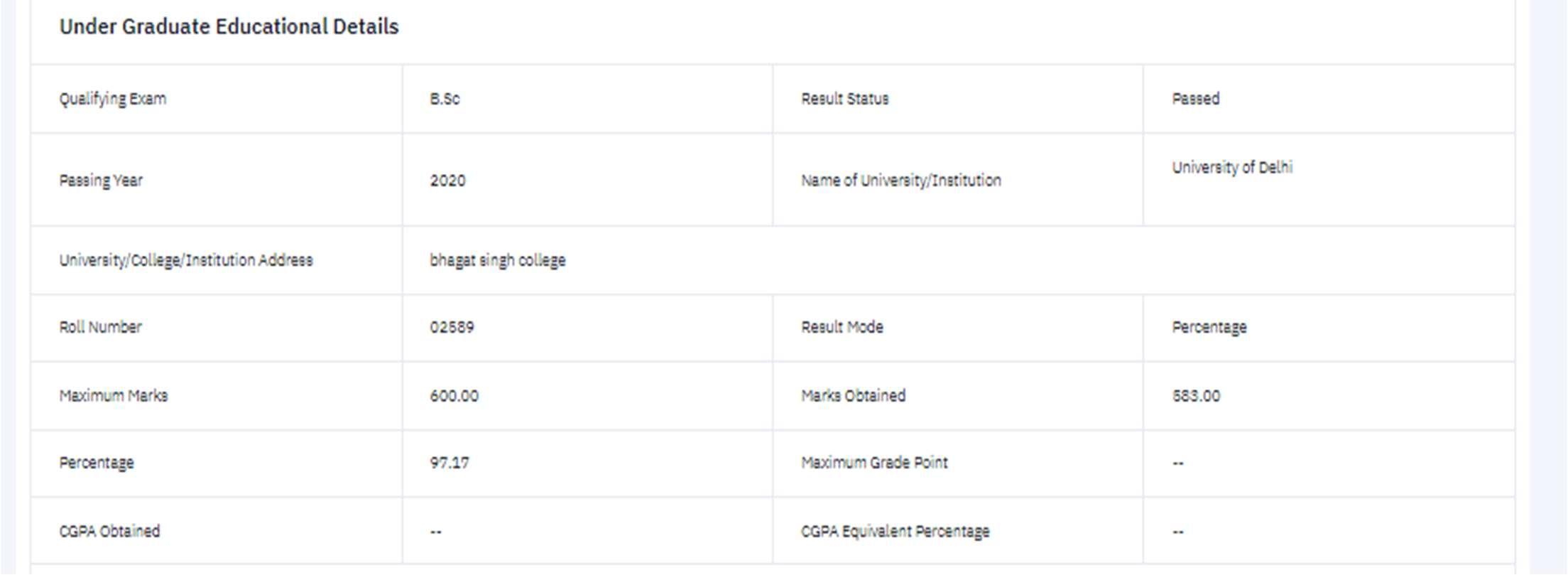Select the University/College/Institution Address label
Image resolution: width=1568 pixels, height=575 pixels.
coord(186,260)
